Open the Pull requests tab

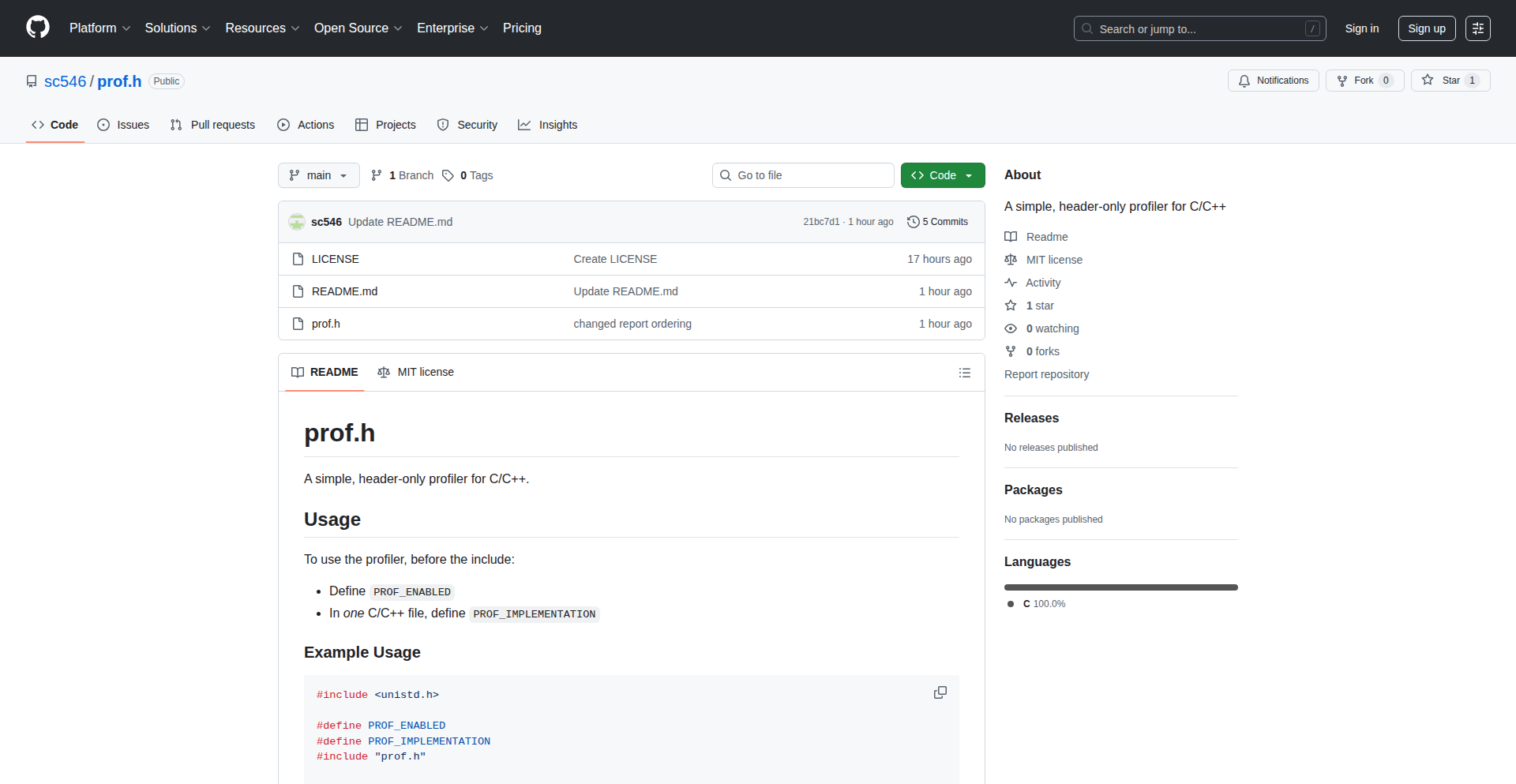212,125
